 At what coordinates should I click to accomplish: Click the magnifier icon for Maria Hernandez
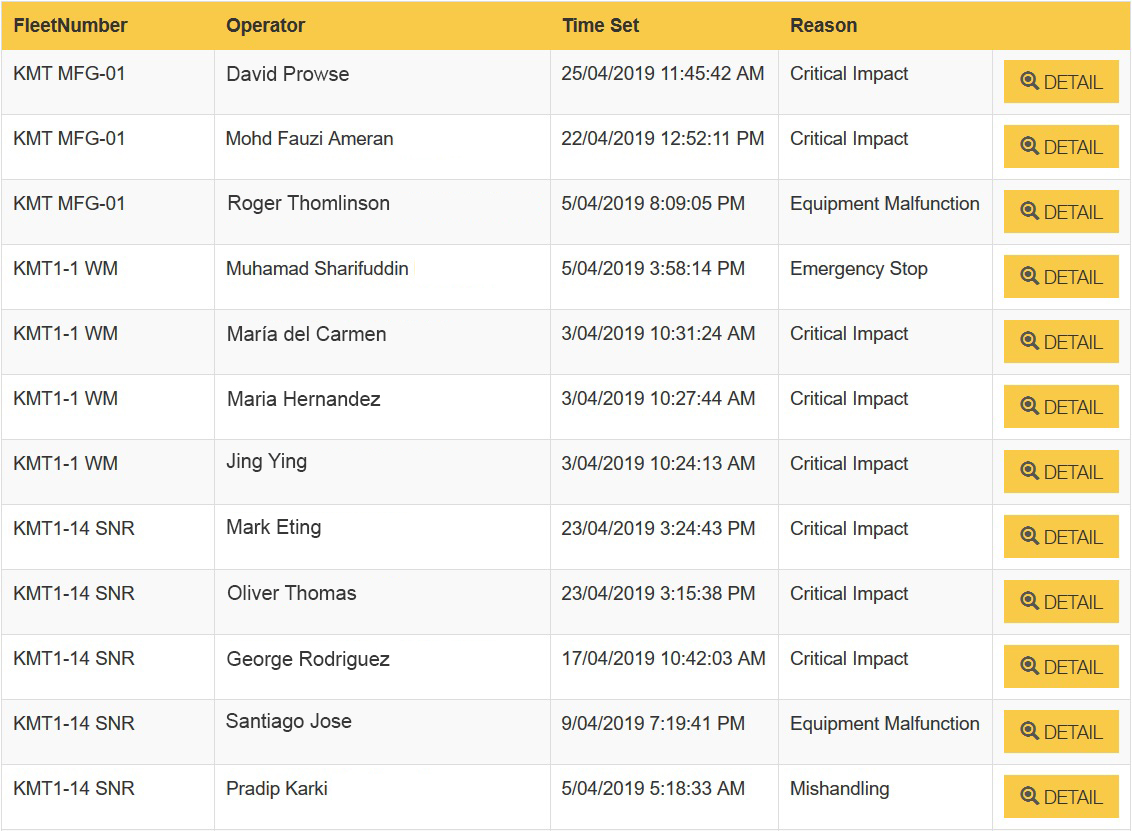click(1029, 407)
